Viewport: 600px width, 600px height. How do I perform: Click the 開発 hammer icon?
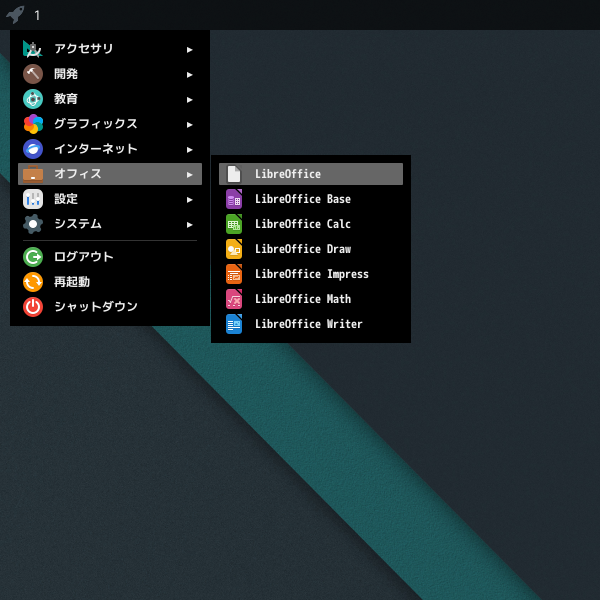(x=33, y=74)
